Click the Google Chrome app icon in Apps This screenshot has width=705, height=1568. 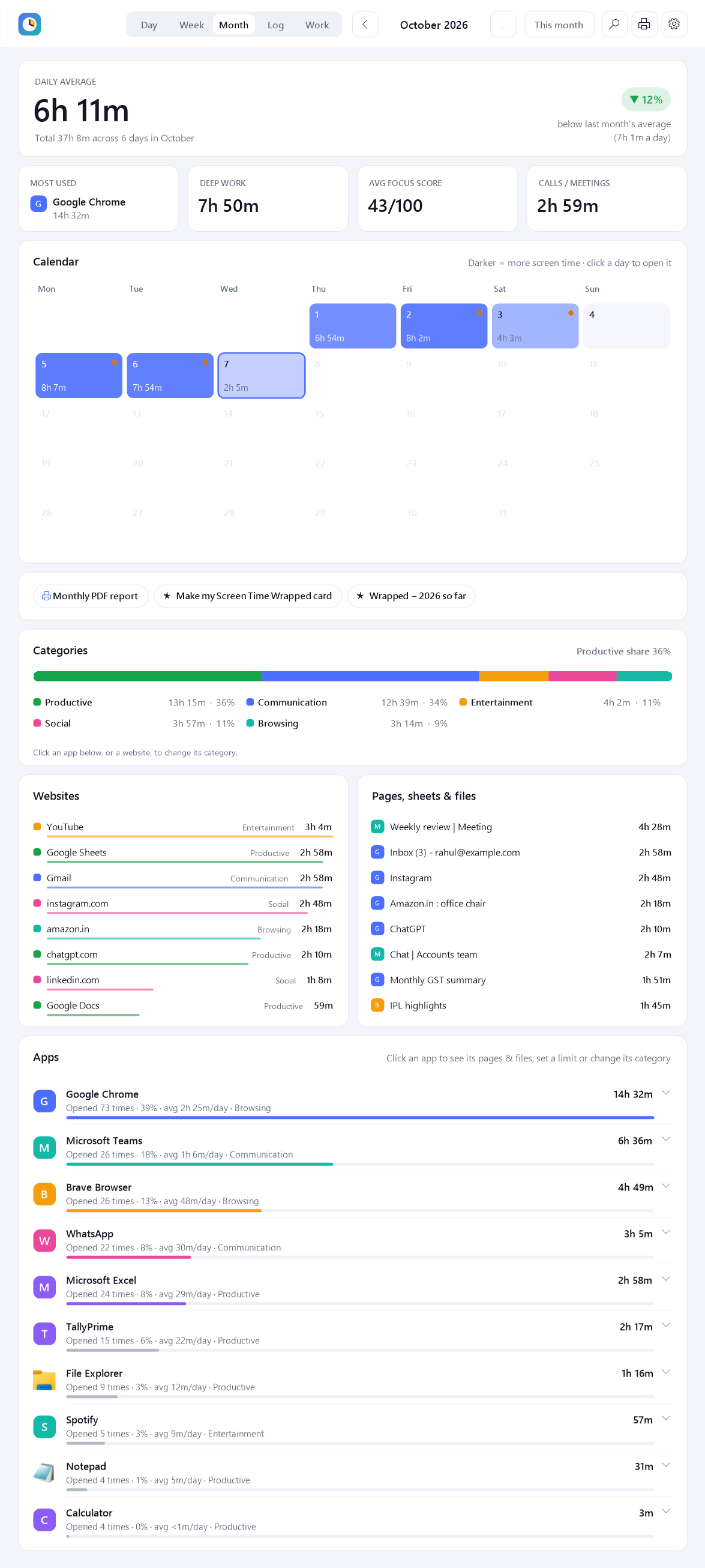[44, 1101]
